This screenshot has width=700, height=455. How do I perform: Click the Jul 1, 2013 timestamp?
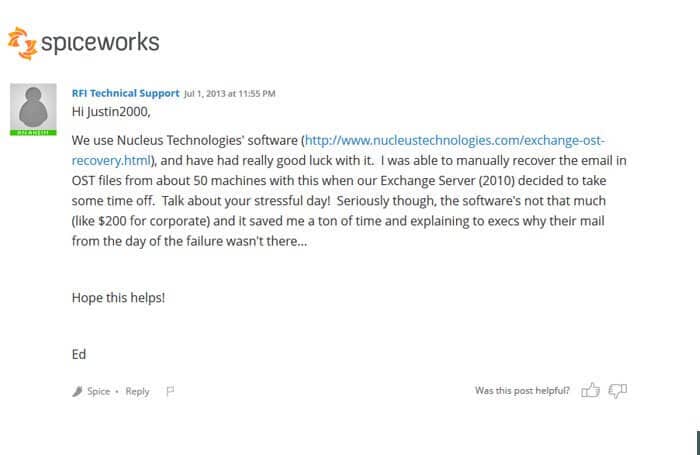pyautogui.click(x=229, y=94)
